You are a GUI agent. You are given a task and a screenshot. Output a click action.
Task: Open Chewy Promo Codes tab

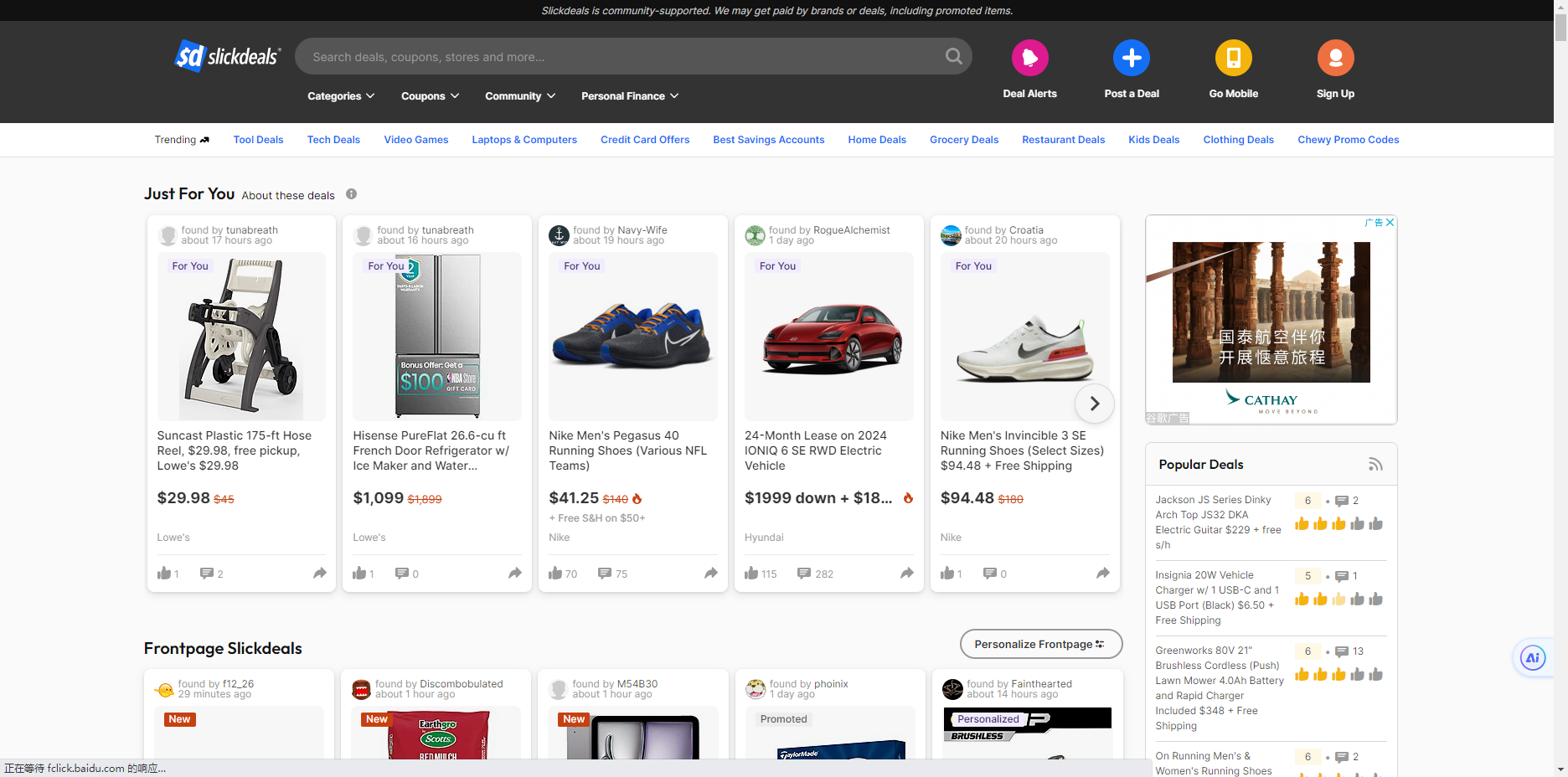click(x=1349, y=140)
